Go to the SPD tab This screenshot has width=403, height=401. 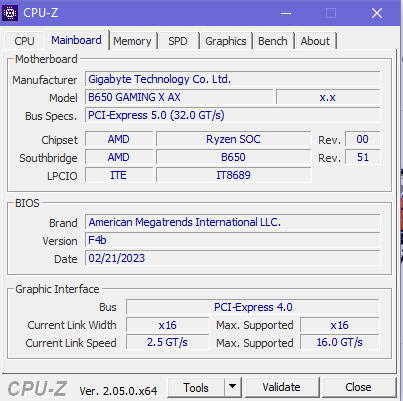pyautogui.click(x=178, y=41)
